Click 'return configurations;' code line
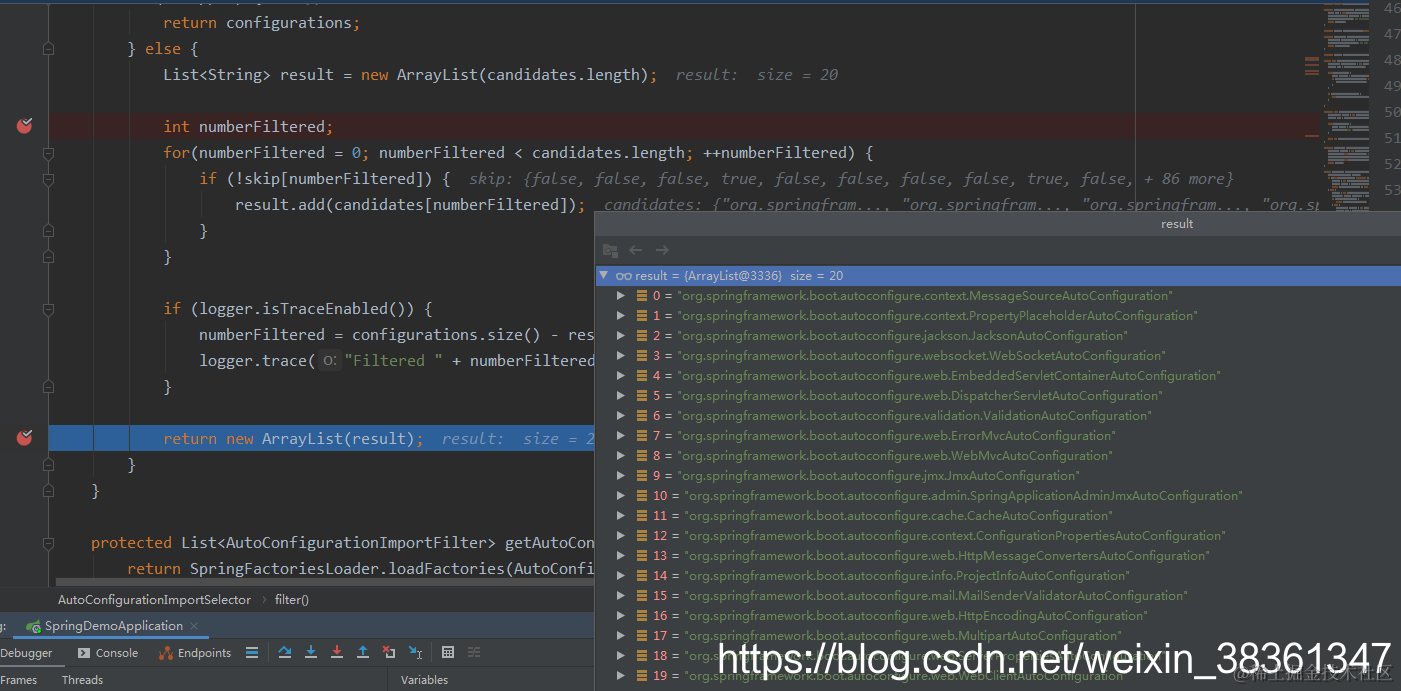The image size is (1401, 691). pos(262,23)
